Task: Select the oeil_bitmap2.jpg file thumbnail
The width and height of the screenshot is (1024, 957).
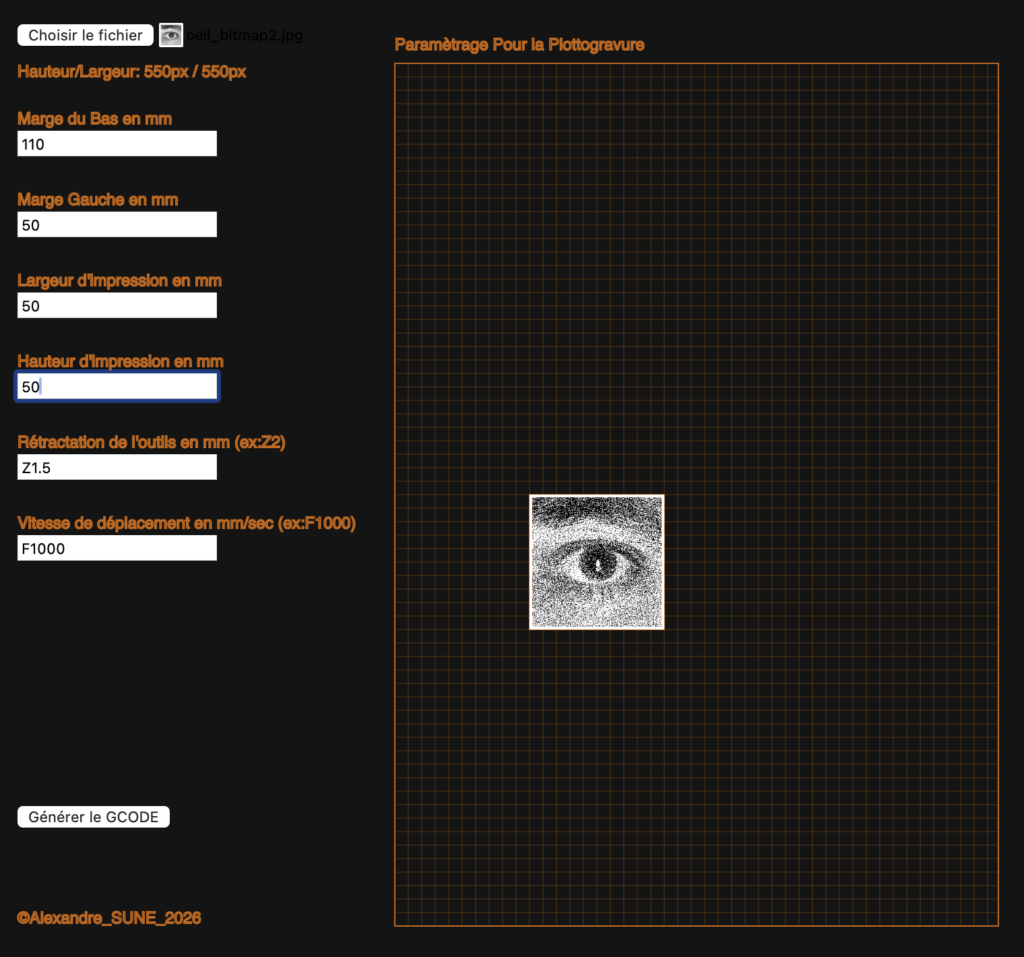Action: click(x=170, y=34)
